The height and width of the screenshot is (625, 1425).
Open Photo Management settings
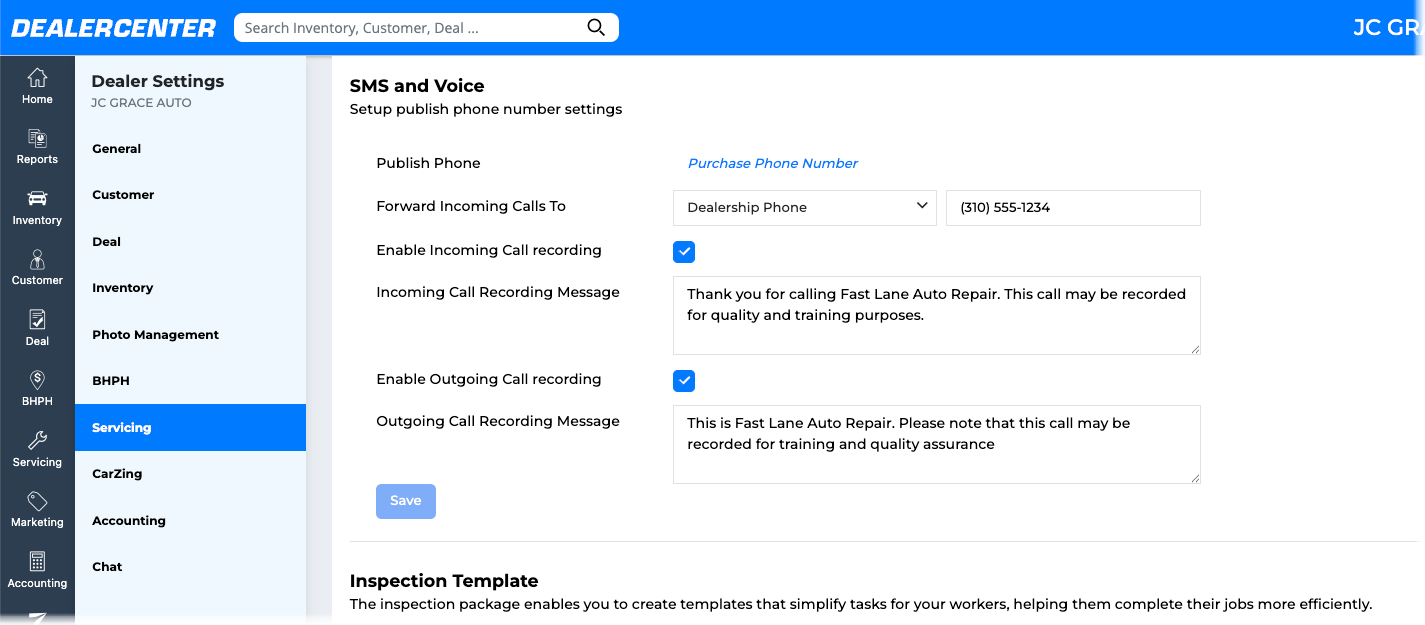190,335
